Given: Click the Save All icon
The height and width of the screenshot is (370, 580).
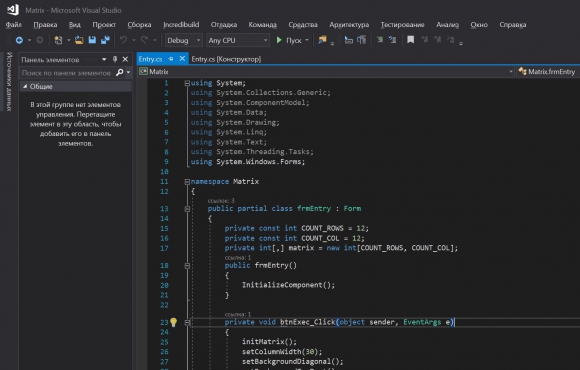Looking at the screenshot, I should coord(105,40).
